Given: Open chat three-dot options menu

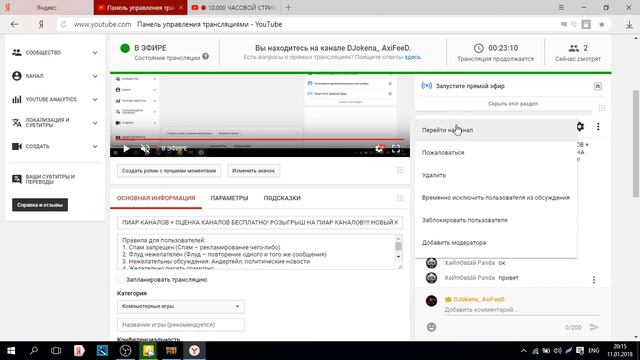Looking at the screenshot, I should [x=598, y=127].
